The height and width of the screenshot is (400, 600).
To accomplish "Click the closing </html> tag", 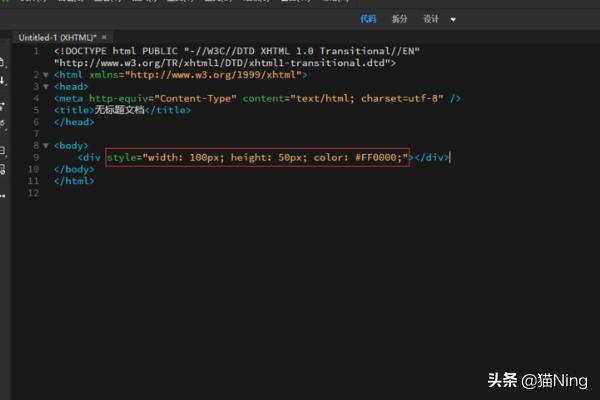I will click(74, 181).
